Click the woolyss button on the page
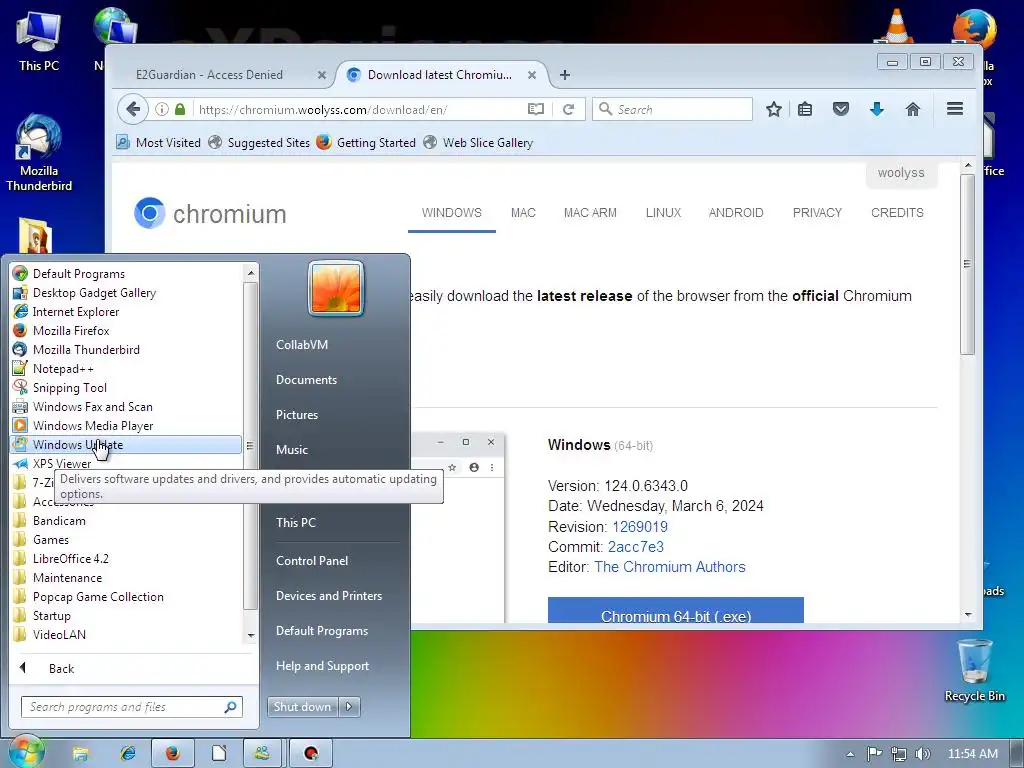1024x768 pixels. click(901, 173)
